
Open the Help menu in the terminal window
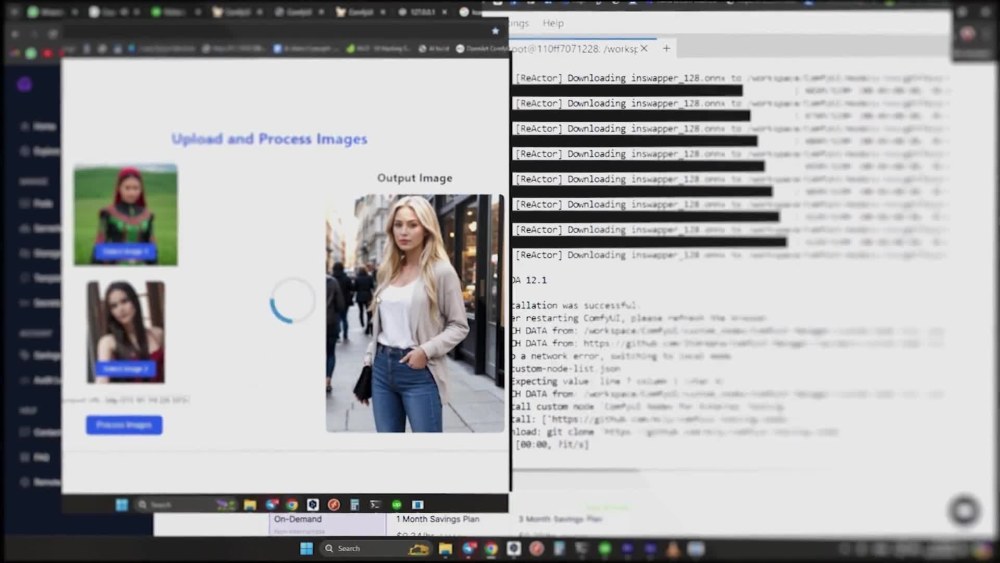tap(553, 23)
